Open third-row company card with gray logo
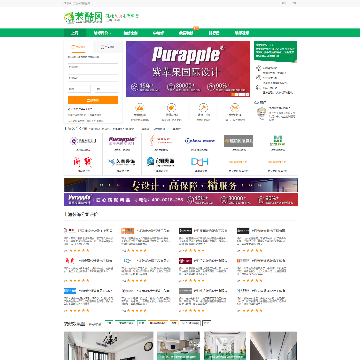The image size is (360, 360). point(204,300)
